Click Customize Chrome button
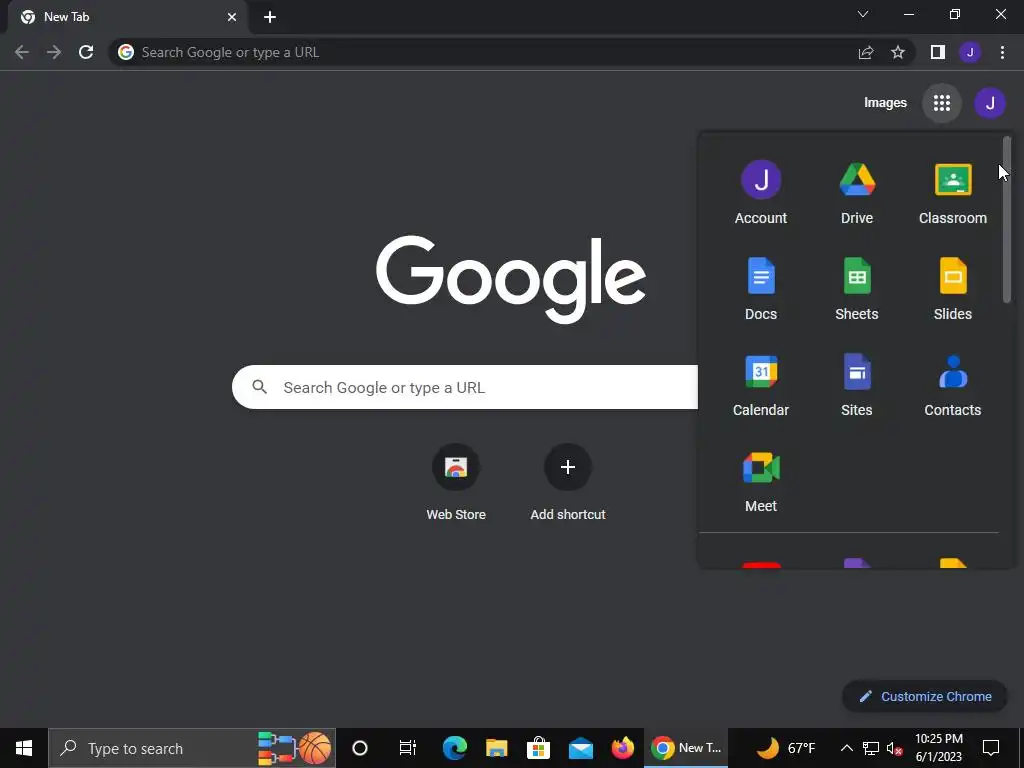This screenshot has height=768, width=1024. (x=925, y=696)
